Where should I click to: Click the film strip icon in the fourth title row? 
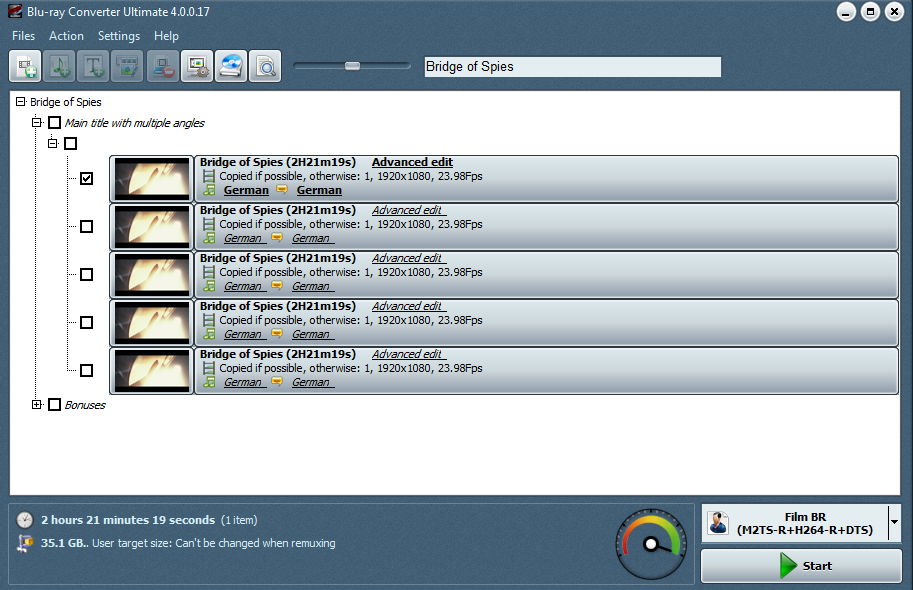[x=208, y=320]
